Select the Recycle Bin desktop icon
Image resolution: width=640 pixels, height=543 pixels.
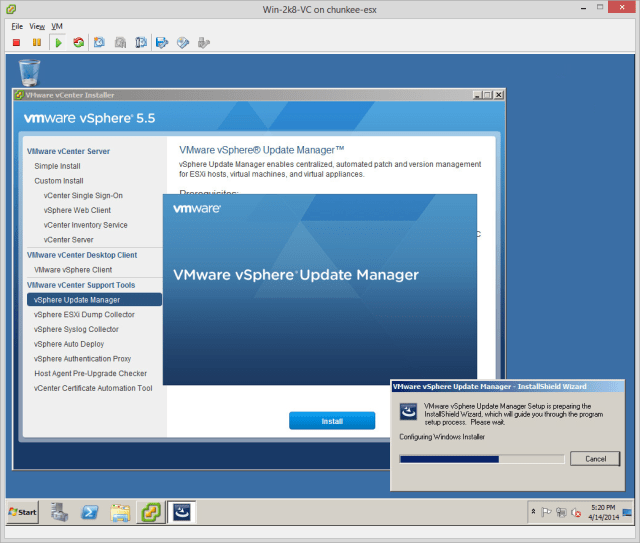(29, 73)
